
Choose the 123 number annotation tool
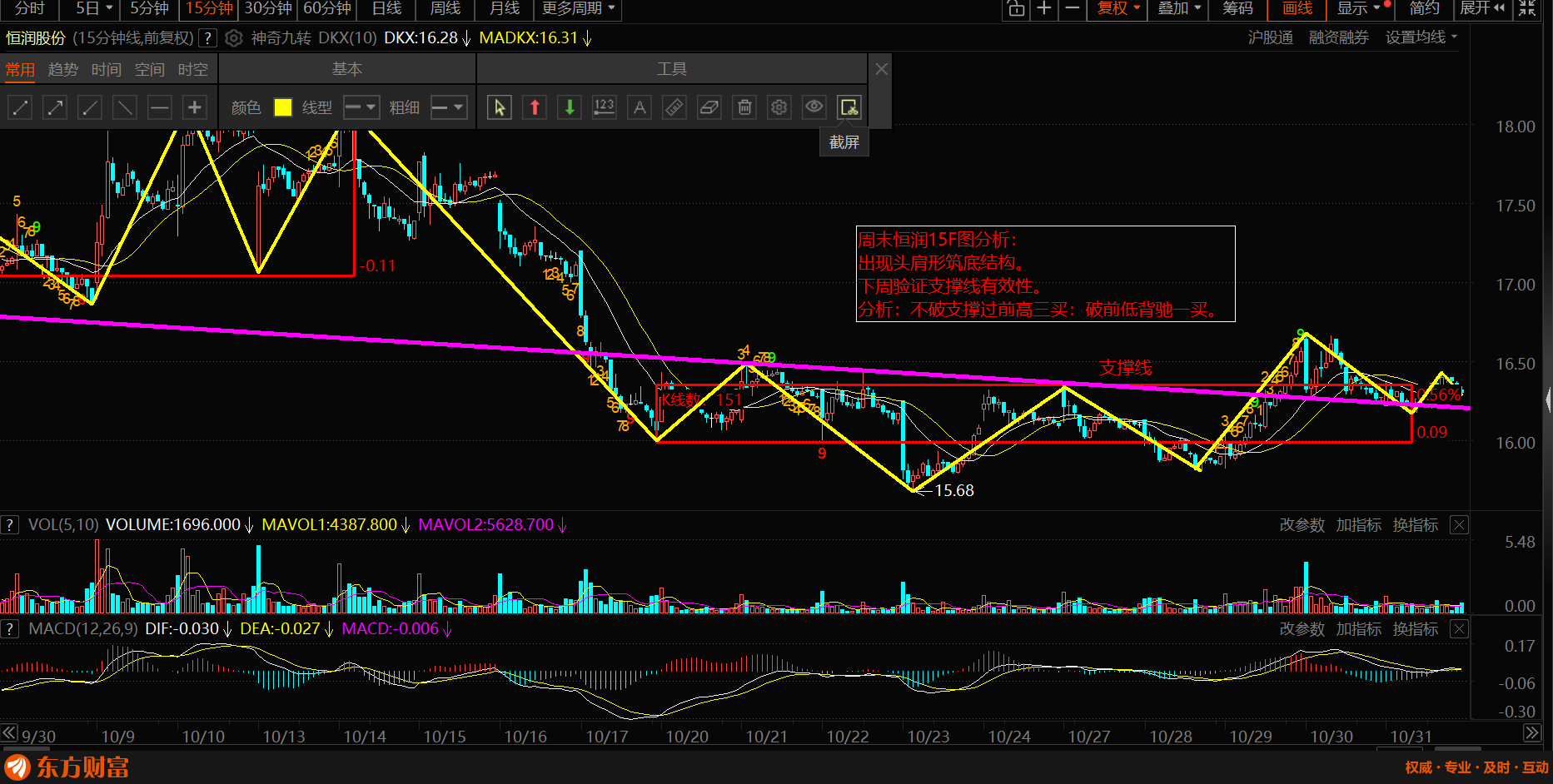(605, 107)
